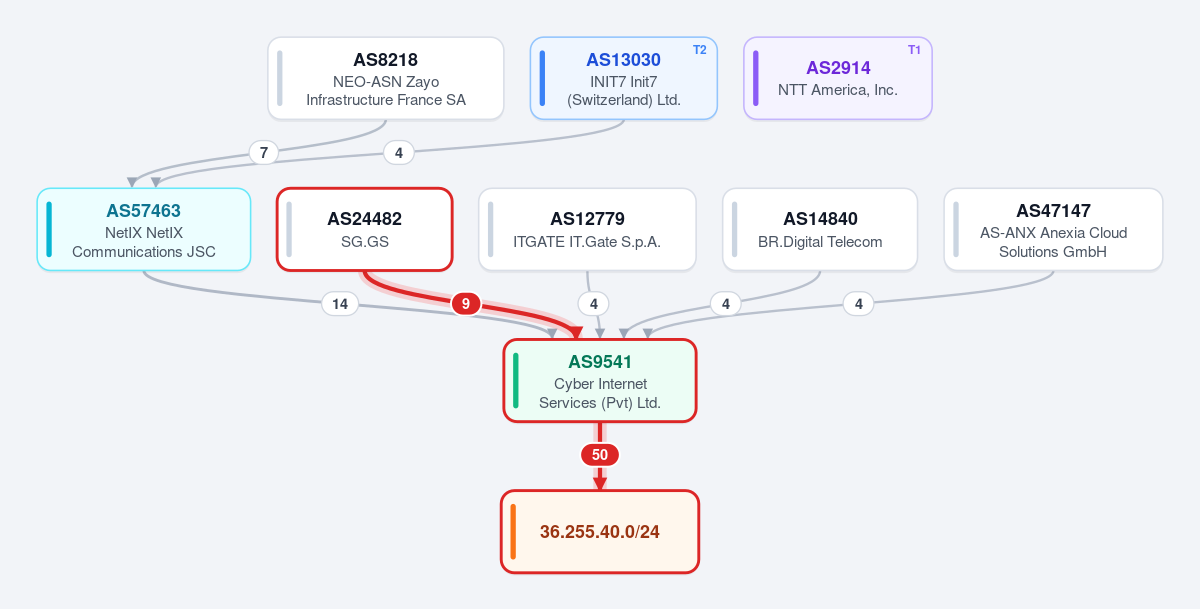Select the AS2914 NTT America node
1200x609 pixels.
point(838,78)
